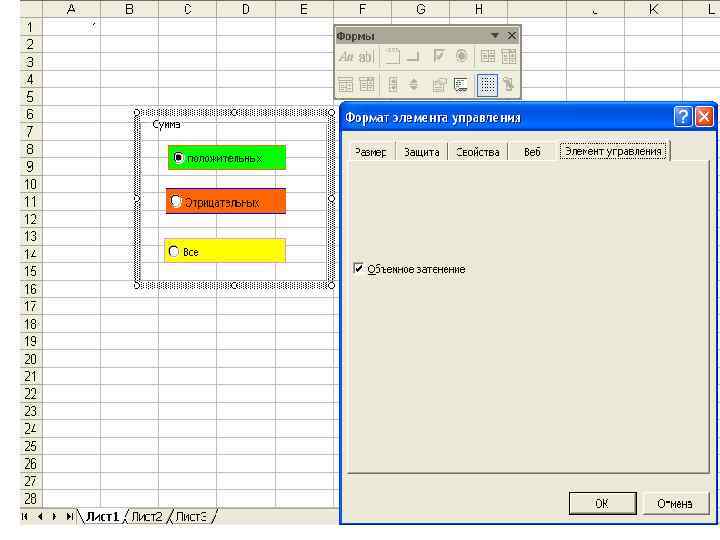Go to last sheet navigation arrow
Screen dimensions: 720x540
(x=70, y=517)
